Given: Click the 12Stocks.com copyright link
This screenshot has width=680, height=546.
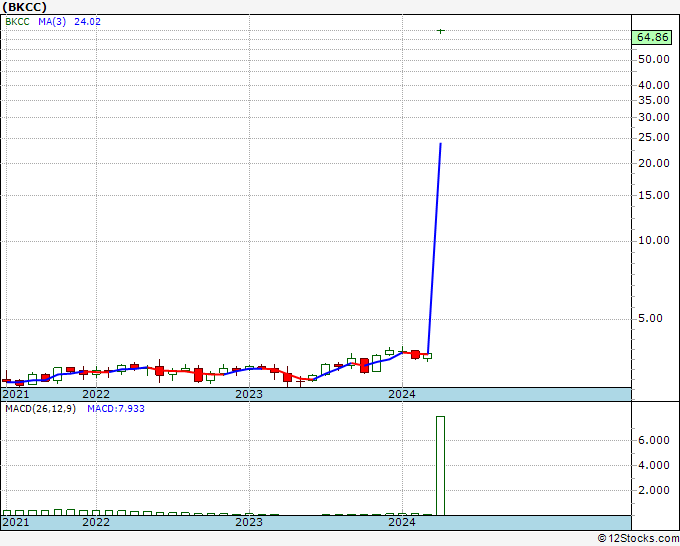Looking at the screenshot, I should 638,538.
